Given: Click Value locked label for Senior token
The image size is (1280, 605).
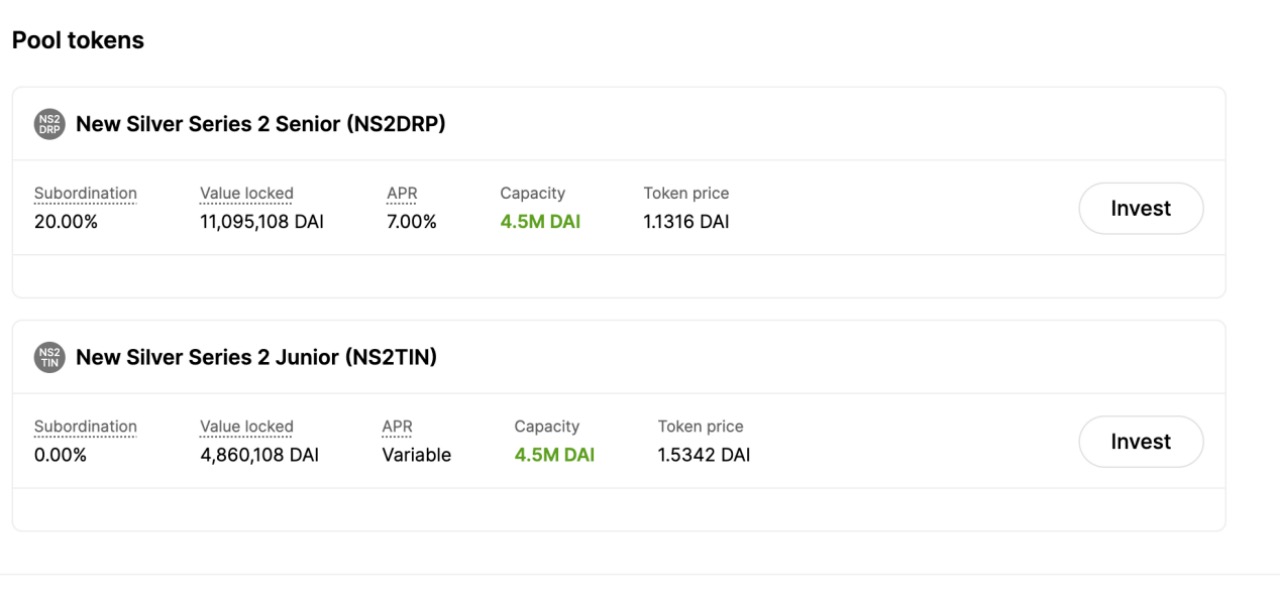Looking at the screenshot, I should point(246,193).
